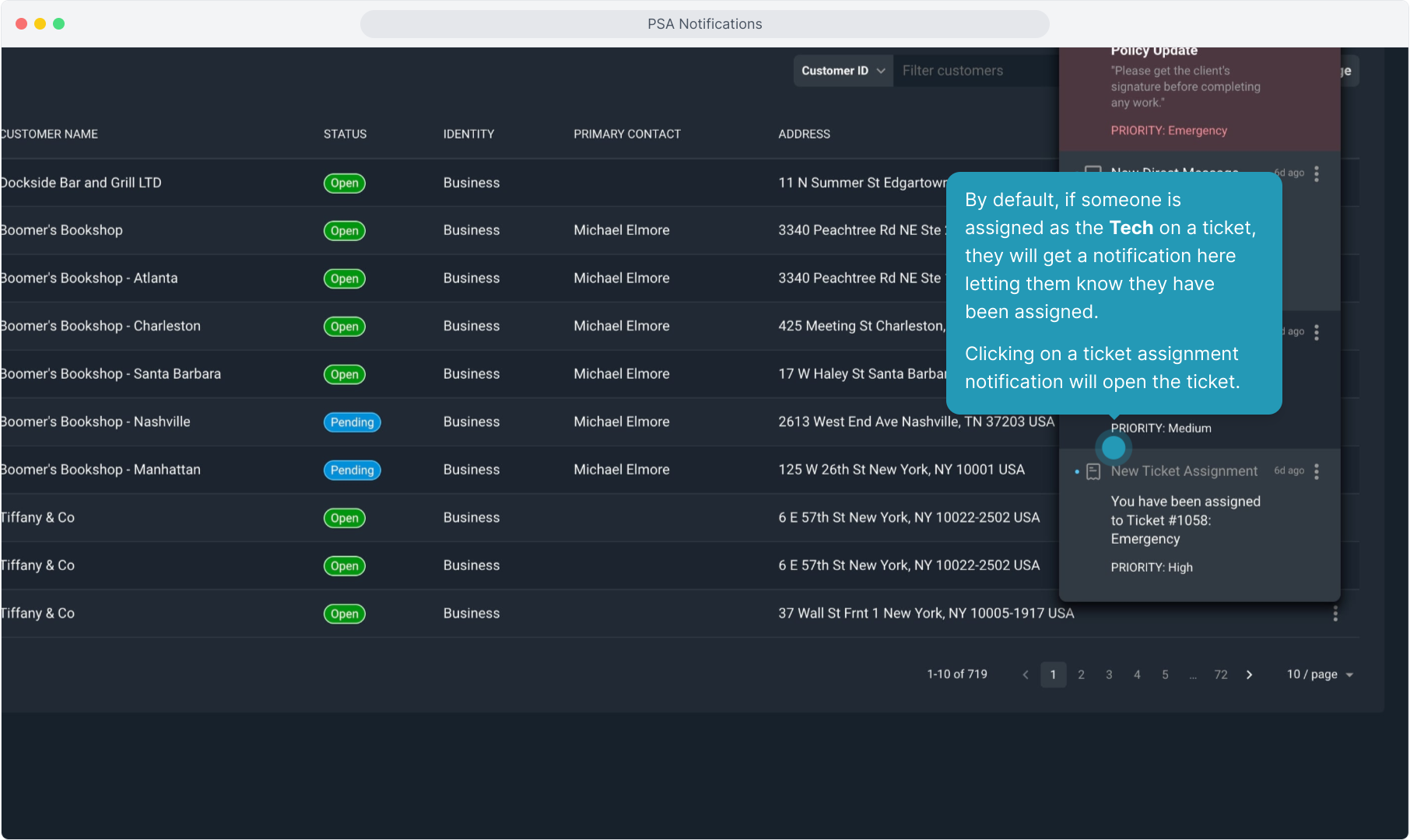Screen dimensions: 1410x840
Task: Open the Ticket #1058 assignment notification
Action: click(1184, 520)
